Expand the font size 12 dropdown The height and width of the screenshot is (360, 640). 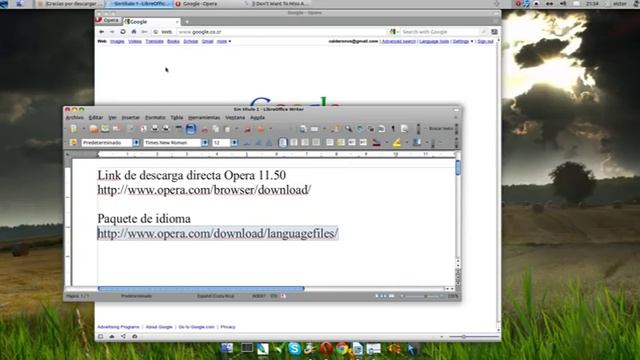(234, 142)
